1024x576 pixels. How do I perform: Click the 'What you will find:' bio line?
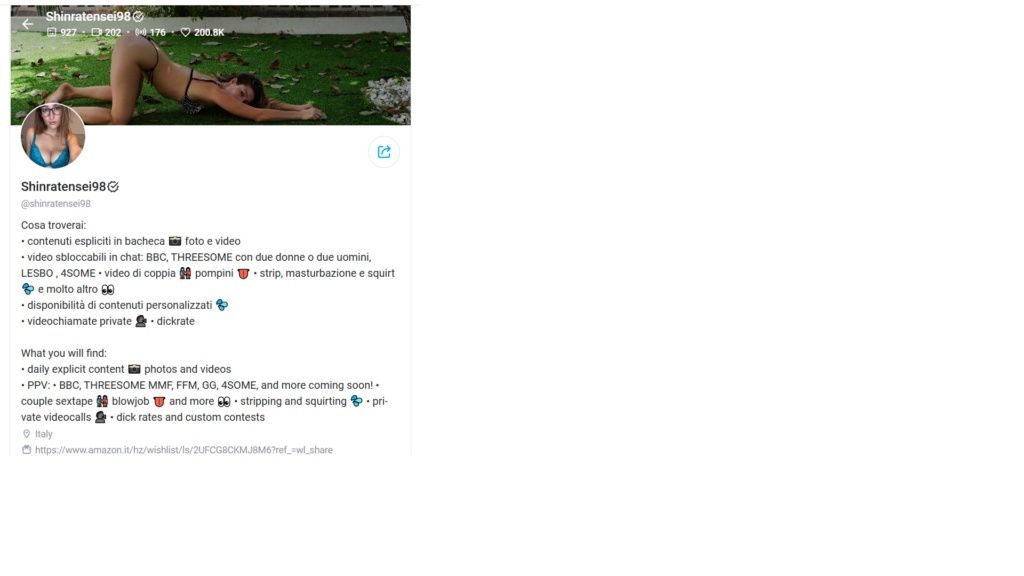click(x=63, y=353)
